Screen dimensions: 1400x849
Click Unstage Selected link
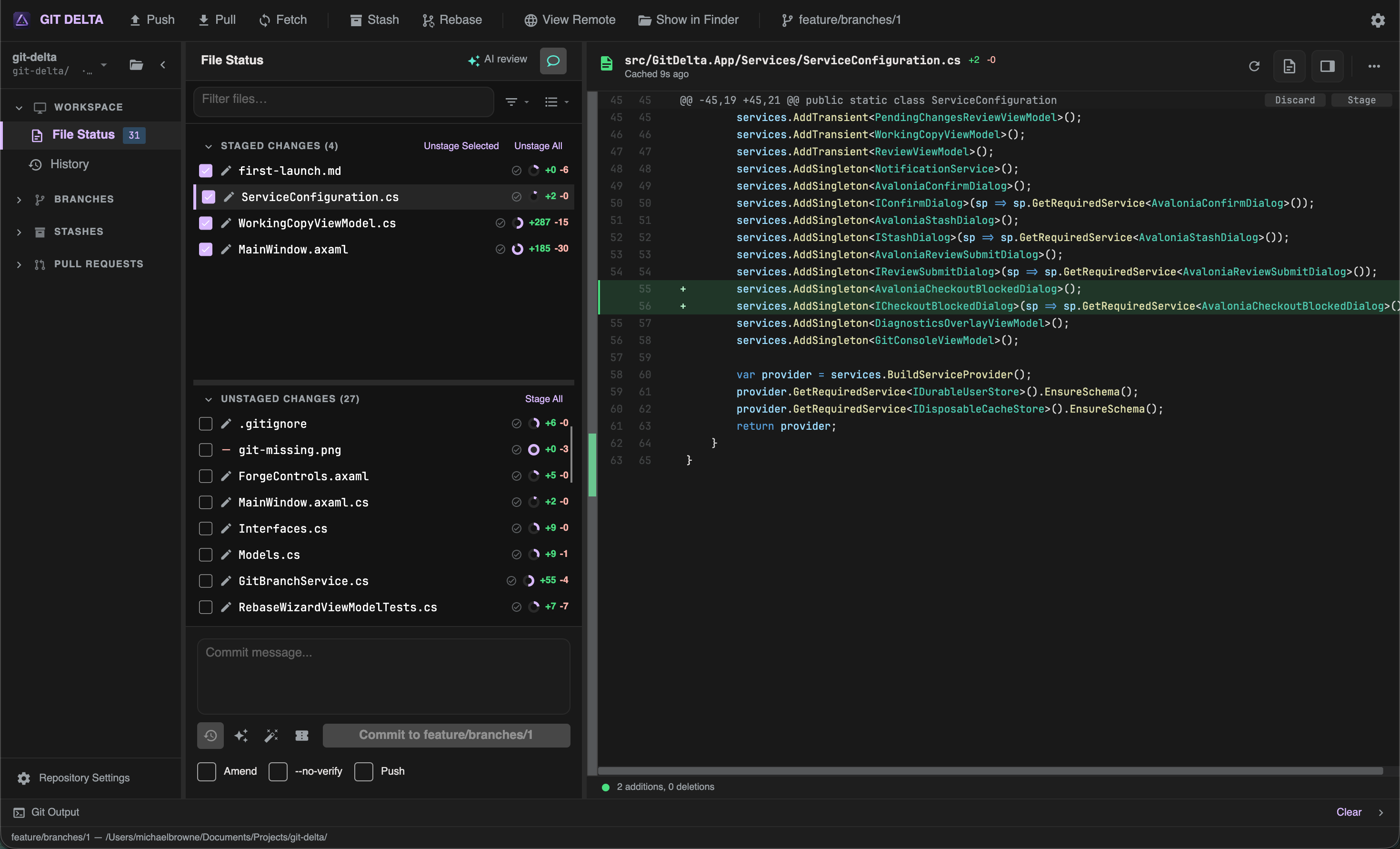coord(461,146)
